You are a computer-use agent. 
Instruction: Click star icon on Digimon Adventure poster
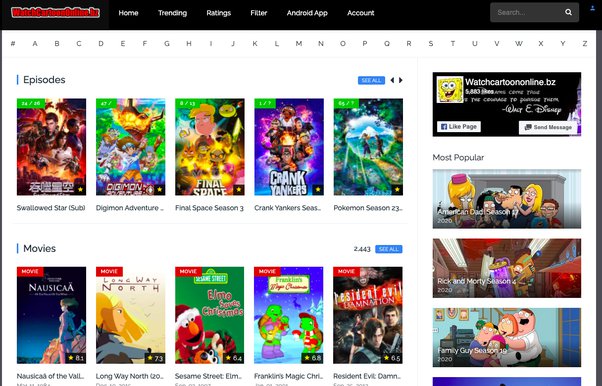coord(160,189)
